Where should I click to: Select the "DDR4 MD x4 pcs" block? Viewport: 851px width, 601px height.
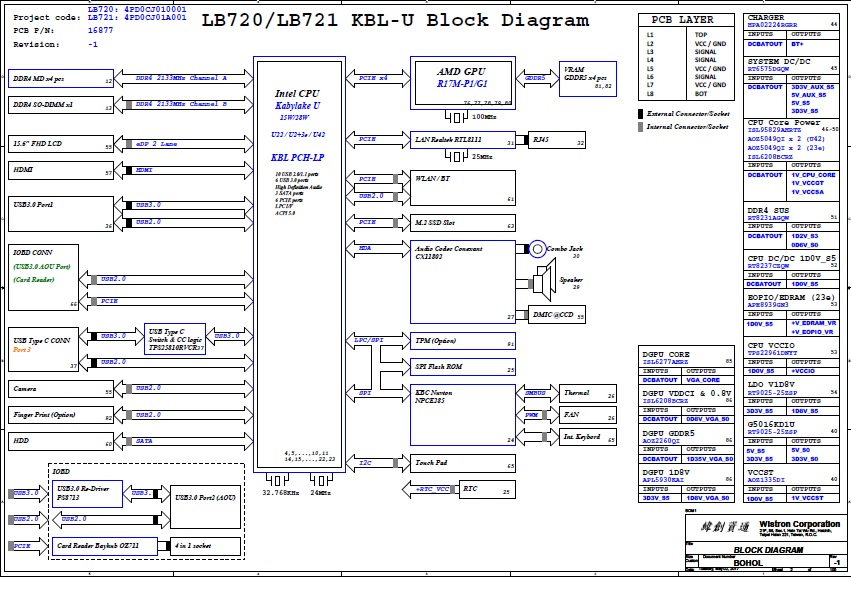pyautogui.click(x=61, y=79)
